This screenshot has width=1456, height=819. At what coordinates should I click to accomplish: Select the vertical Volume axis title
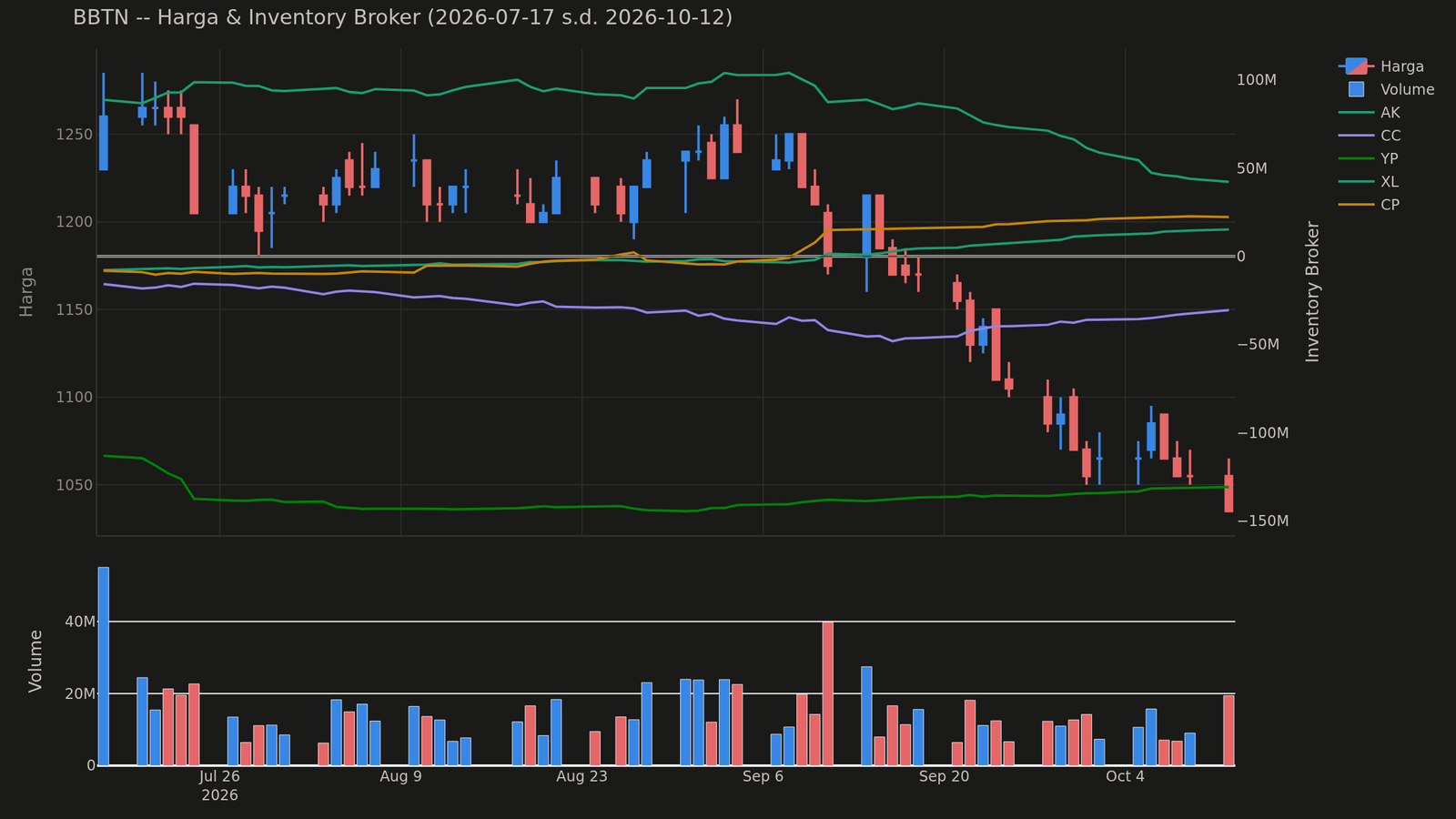[x=35, y=661]
